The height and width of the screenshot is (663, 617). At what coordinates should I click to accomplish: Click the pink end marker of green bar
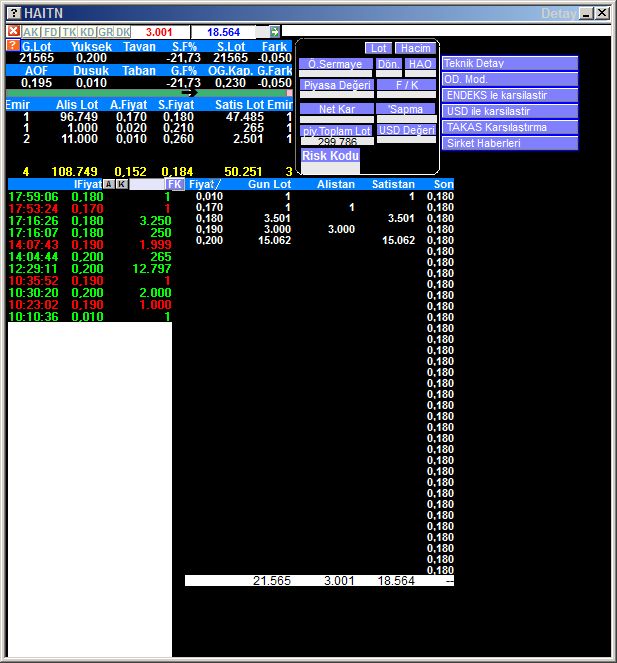coord(289,93)
